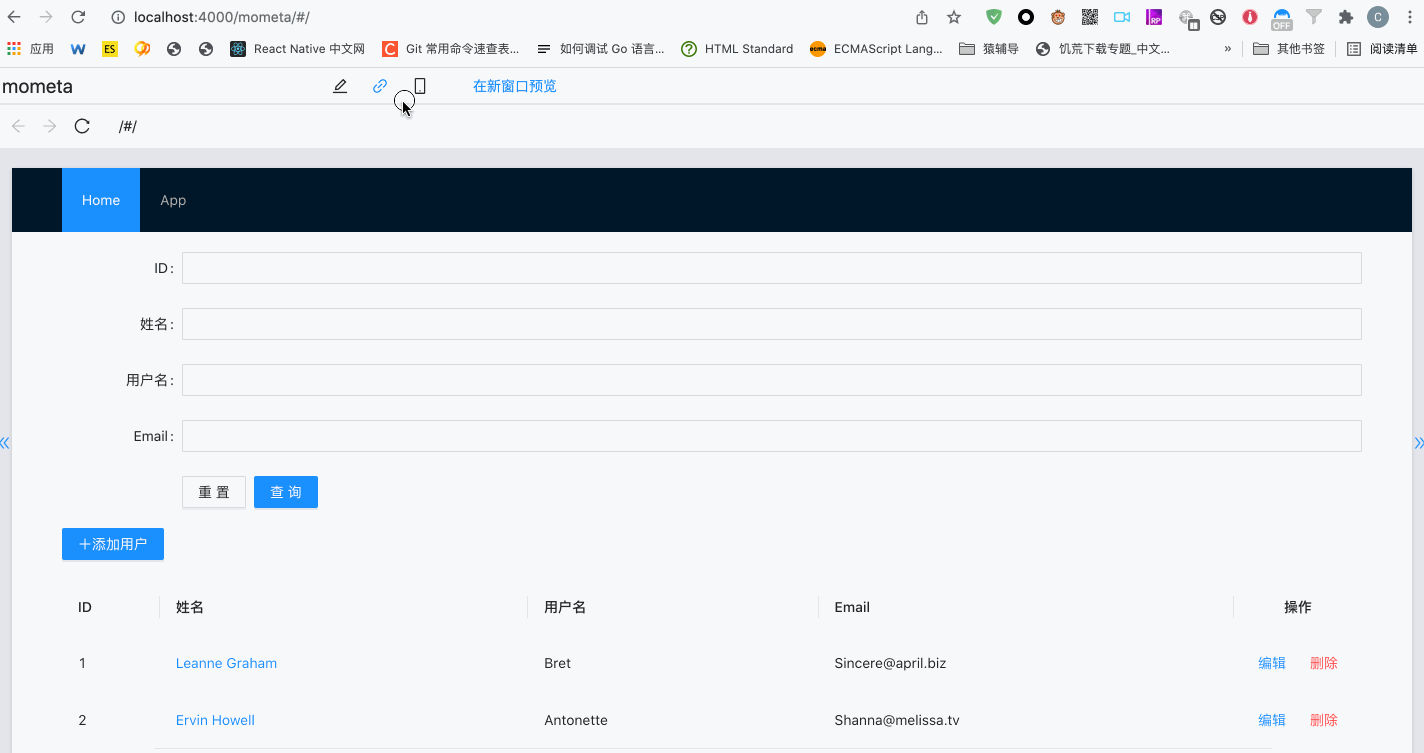The width and height of the screenshot is (1424, 753).
Task: Open 如何调试 Go 语言 bookmark
Action: pyautogui.click(x=601, y=48)
